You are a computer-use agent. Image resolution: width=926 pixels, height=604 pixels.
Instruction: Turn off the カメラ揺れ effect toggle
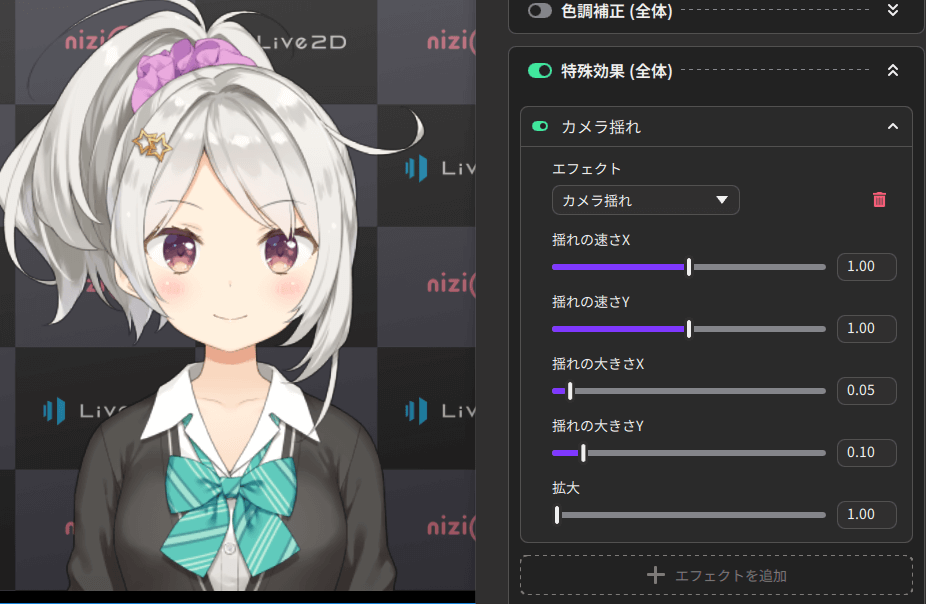tap(540, 127)
